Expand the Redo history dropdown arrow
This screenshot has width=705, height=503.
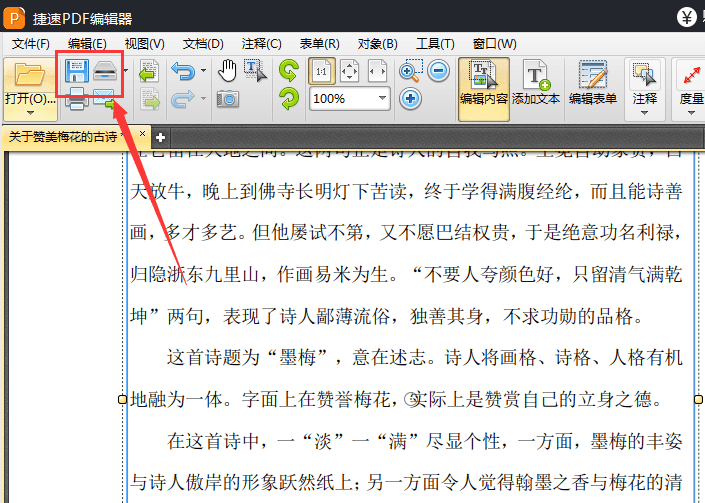(203, 99)
